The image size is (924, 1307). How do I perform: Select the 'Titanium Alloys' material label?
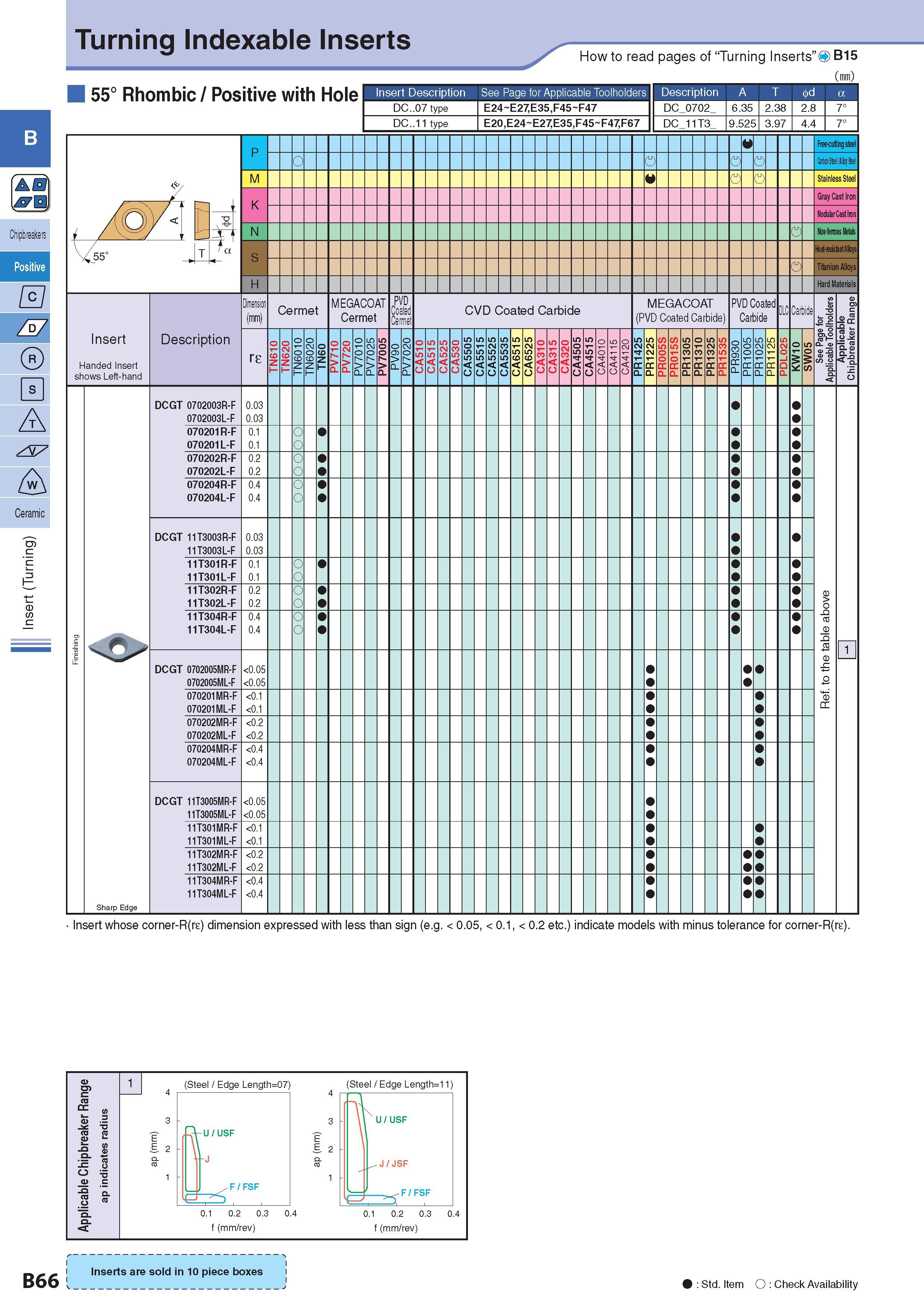(836, 266)
